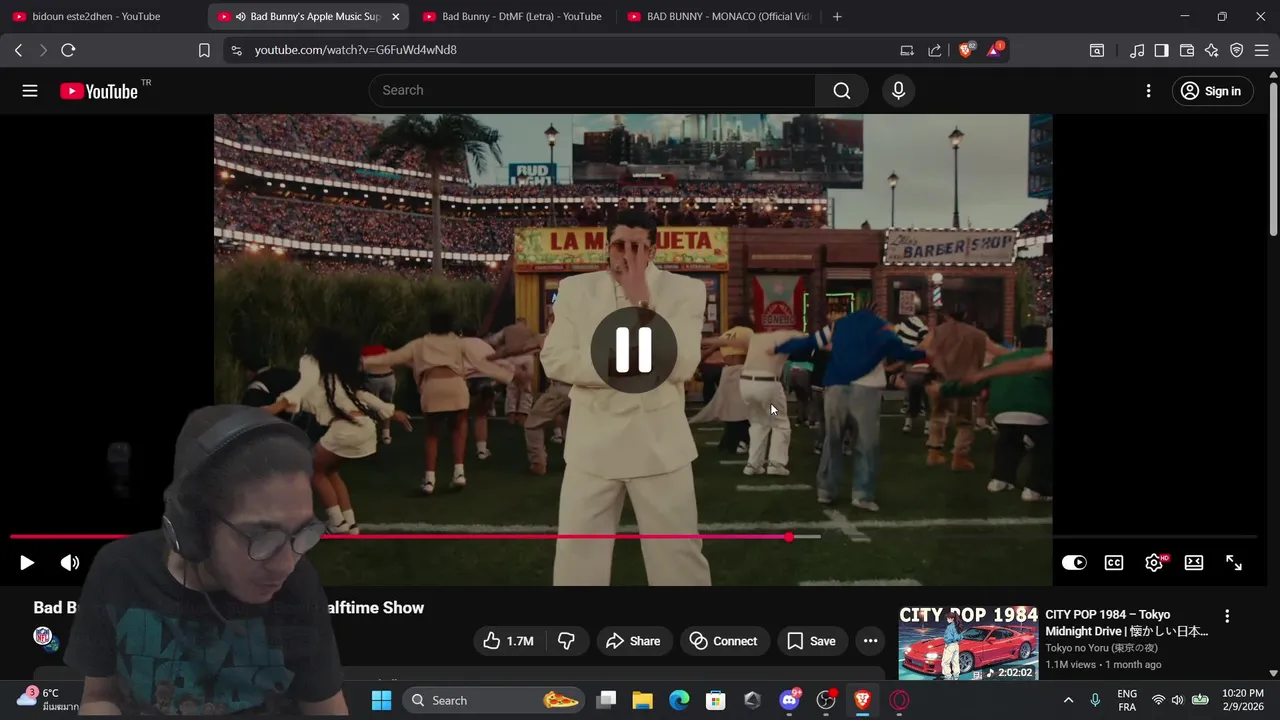This screenshot has height=720, width=1280.
Task: Open a new browser tab
Action: (837, 16)
